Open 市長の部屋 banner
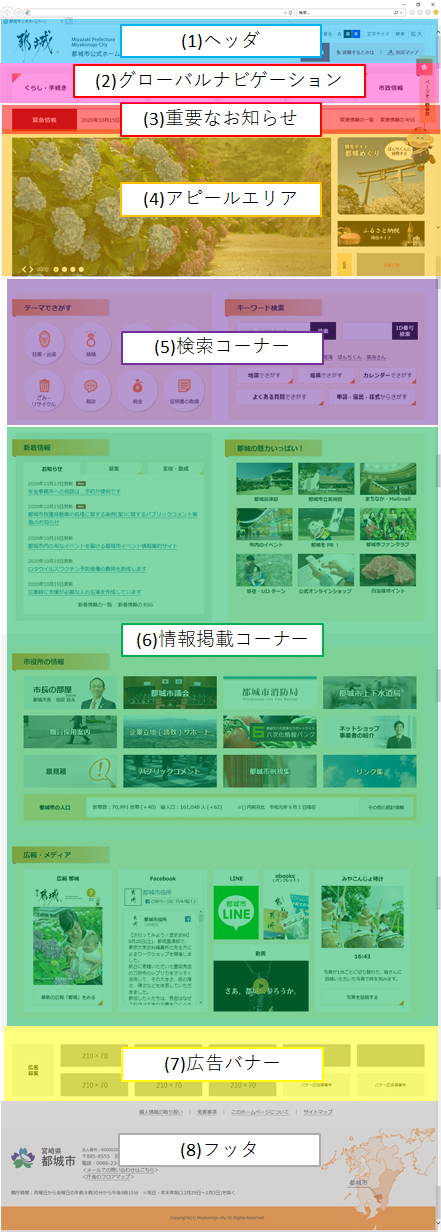Screen dimensions: 441x1232 coord(68,692)
